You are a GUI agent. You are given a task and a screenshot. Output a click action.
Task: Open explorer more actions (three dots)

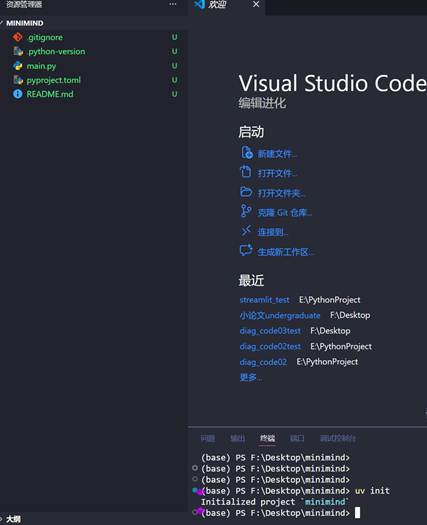[x=173, y=4]
